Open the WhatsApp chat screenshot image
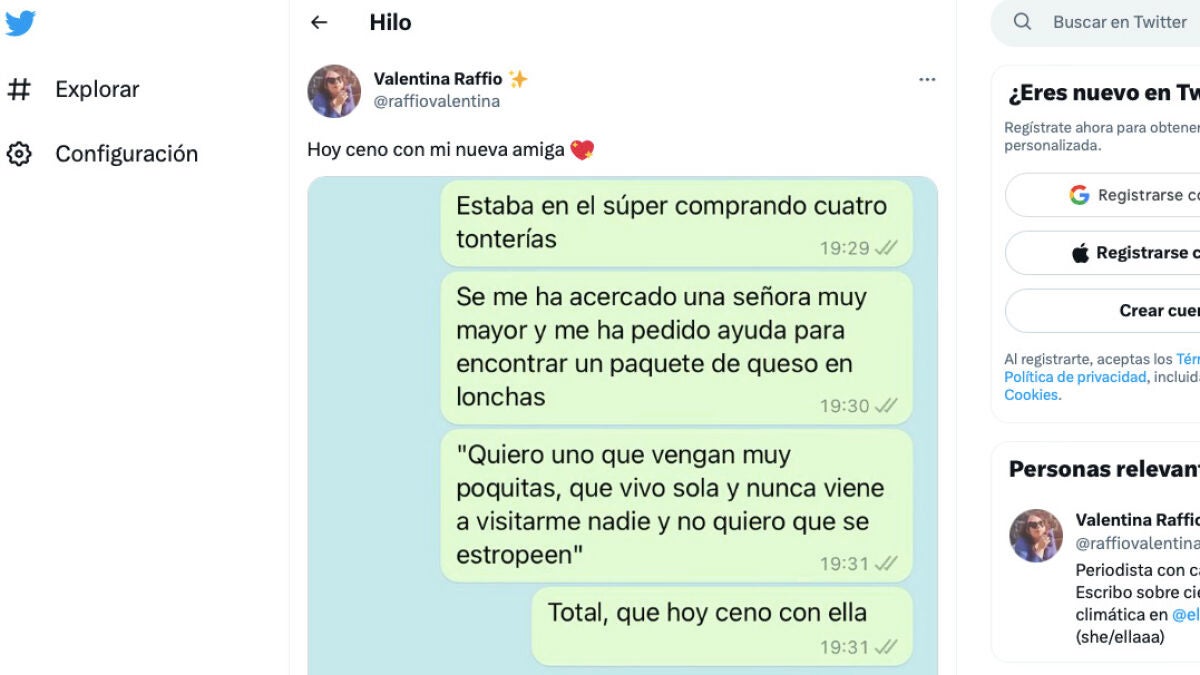Image resolution: width=1200 pixels, height=675 pixels. pos(622,425)
